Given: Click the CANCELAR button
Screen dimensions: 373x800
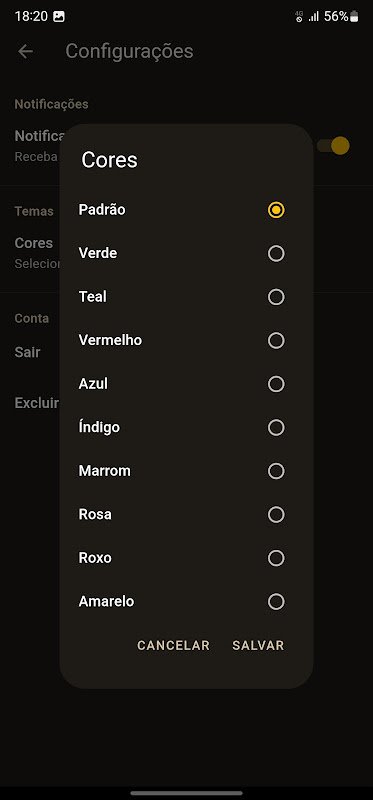Looking at the screenshot, I should [x=173, y=645].
